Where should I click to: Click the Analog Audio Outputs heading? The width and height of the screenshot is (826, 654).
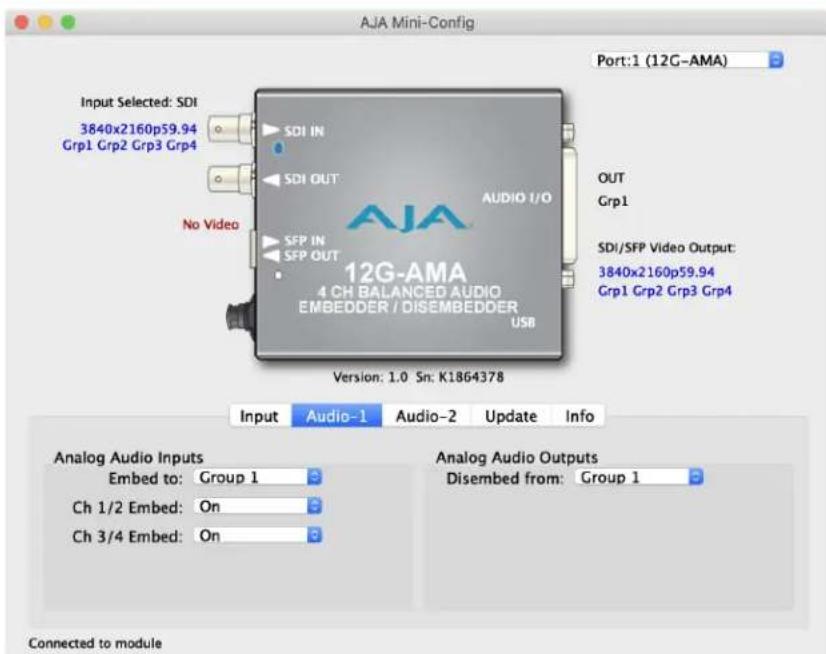pyautogui.click(x=517, y=457)
